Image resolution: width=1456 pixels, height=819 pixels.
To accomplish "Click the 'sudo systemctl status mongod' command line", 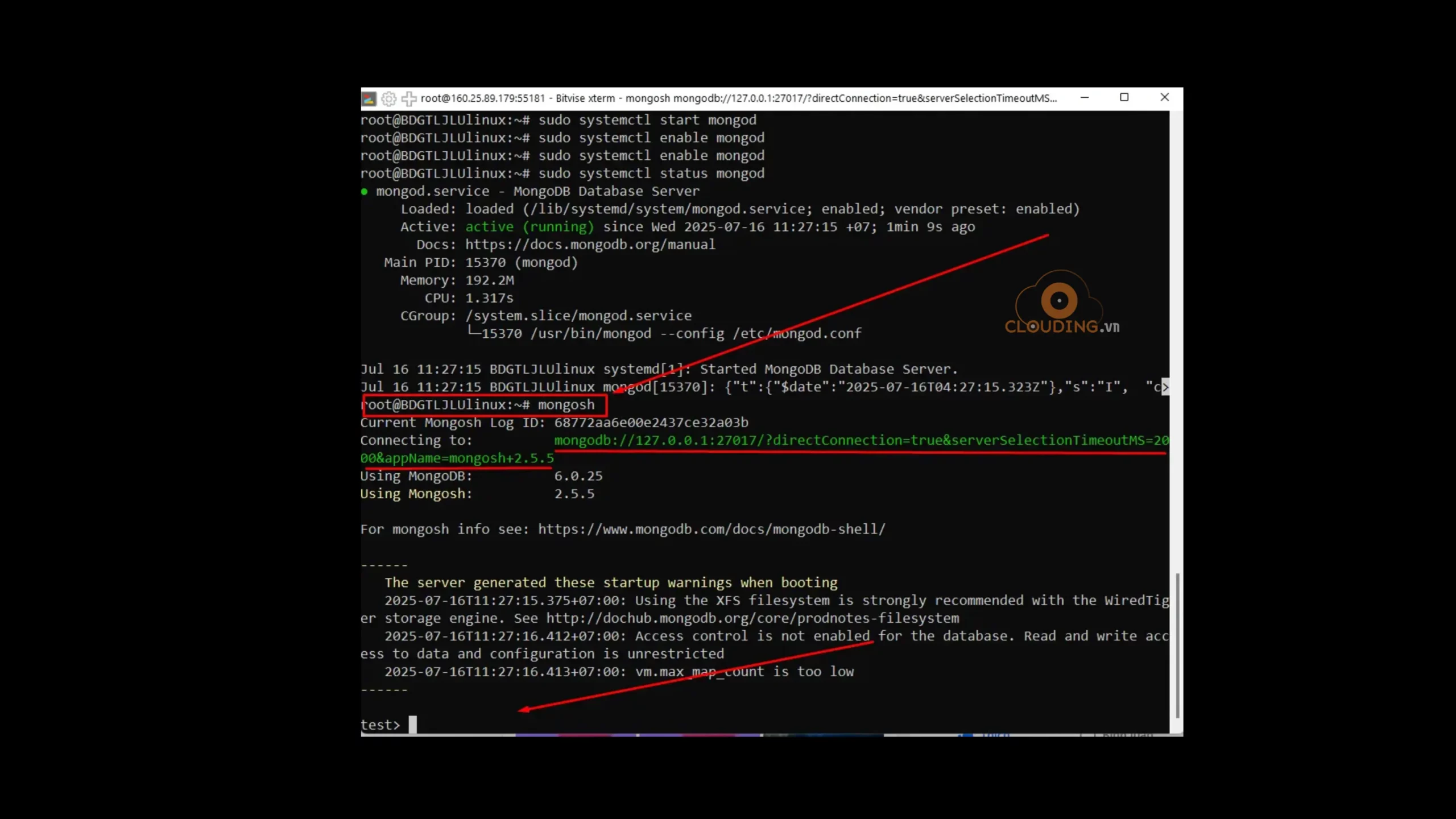I will tap(562, 173).
